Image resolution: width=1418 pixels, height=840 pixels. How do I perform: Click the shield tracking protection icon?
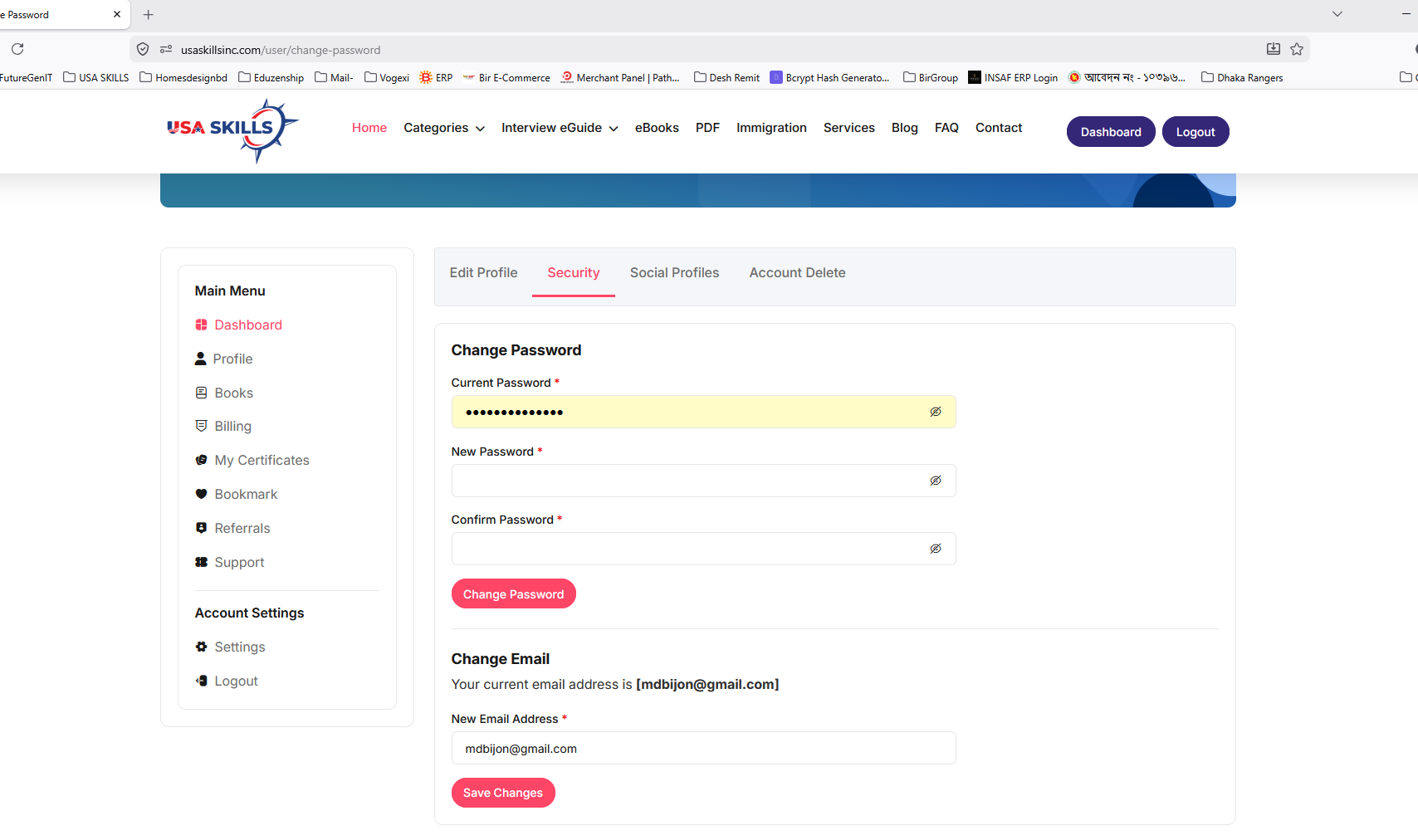pyautogui.click(x=143, y=50)
